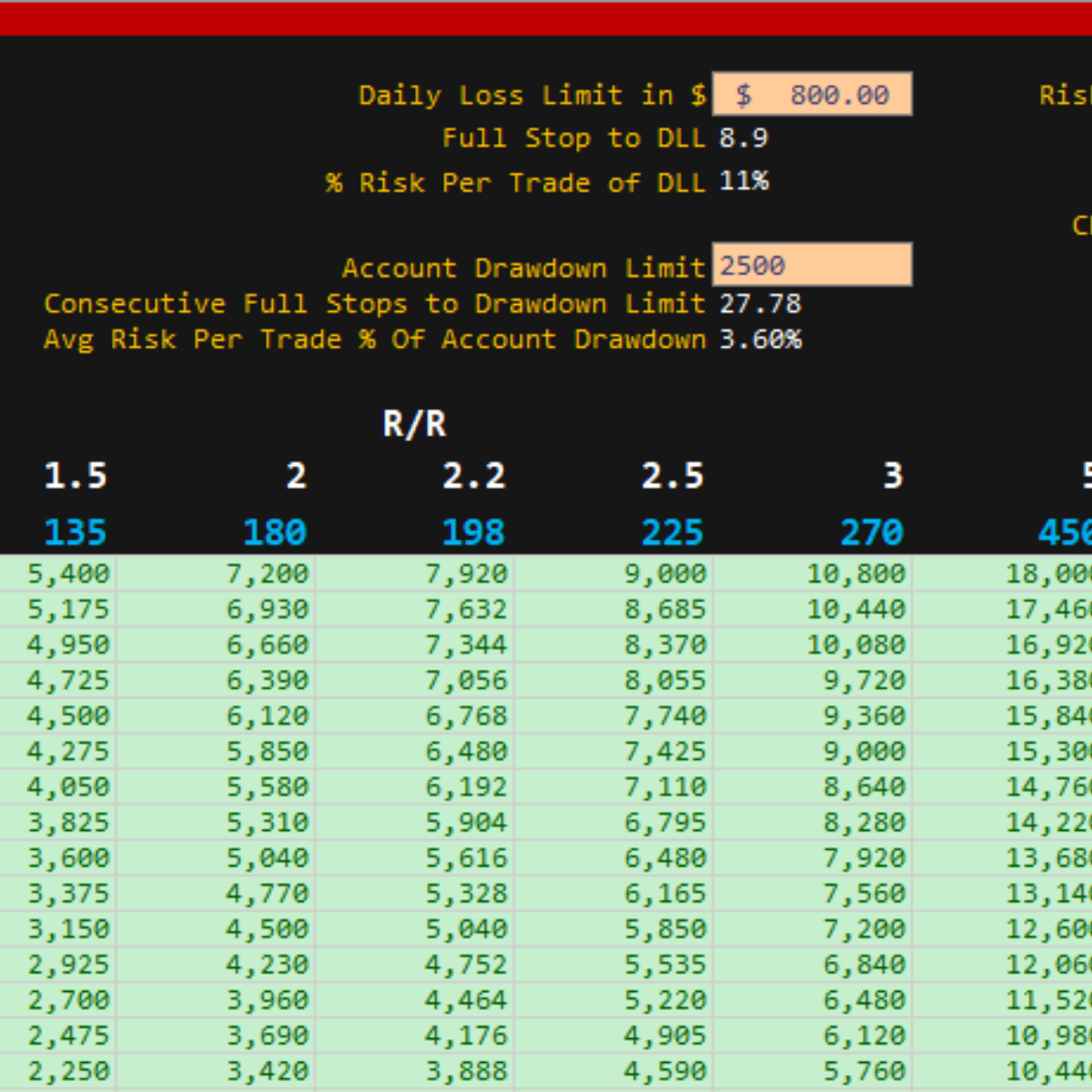This screenshot has height=1092, width=1092.
Task: Select cell with value 6,192
Action: tap(415, 786)
